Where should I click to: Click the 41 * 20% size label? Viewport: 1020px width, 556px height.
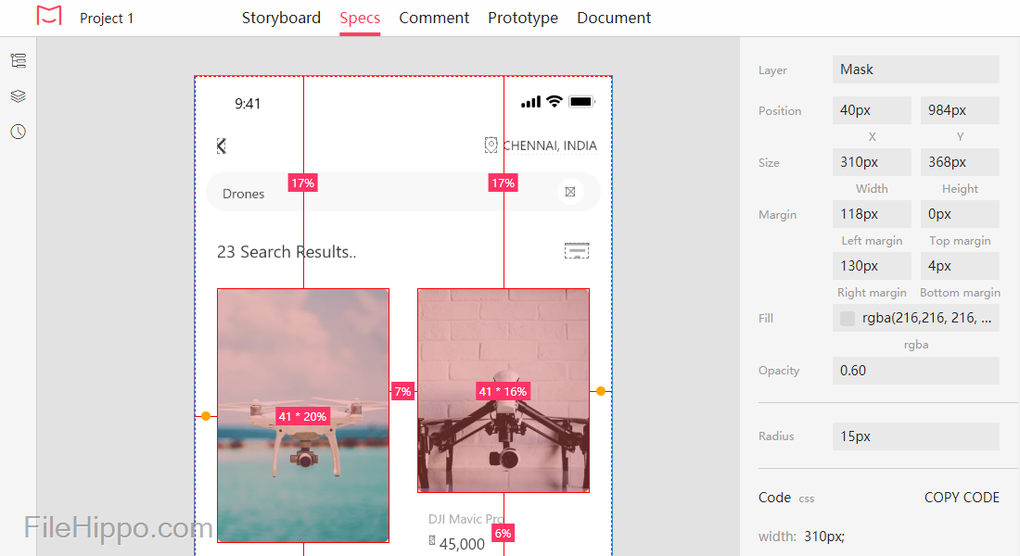302,416
